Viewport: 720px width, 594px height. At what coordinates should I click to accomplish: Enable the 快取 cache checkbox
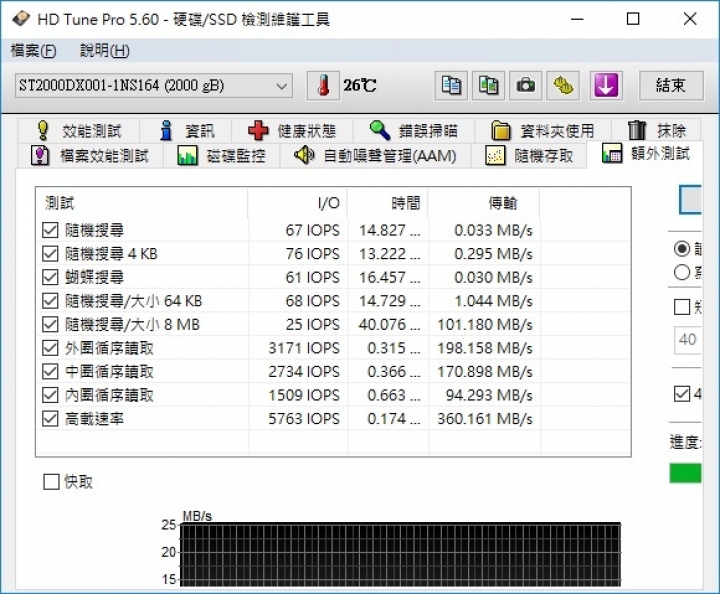[51, 482]
